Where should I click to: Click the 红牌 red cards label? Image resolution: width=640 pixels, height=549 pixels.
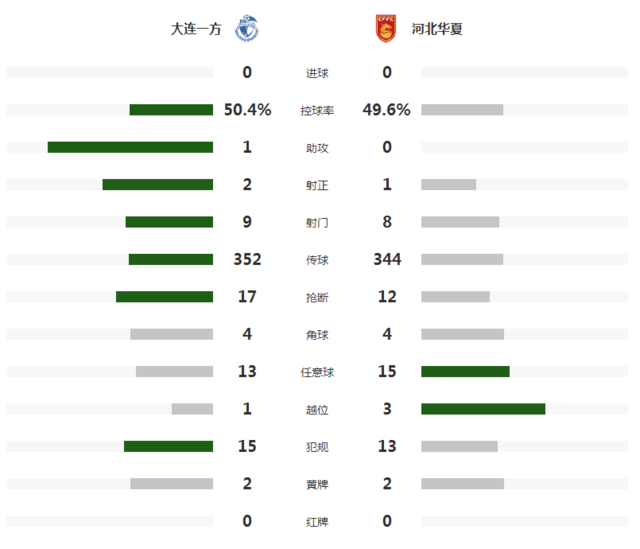coord(317,522)
